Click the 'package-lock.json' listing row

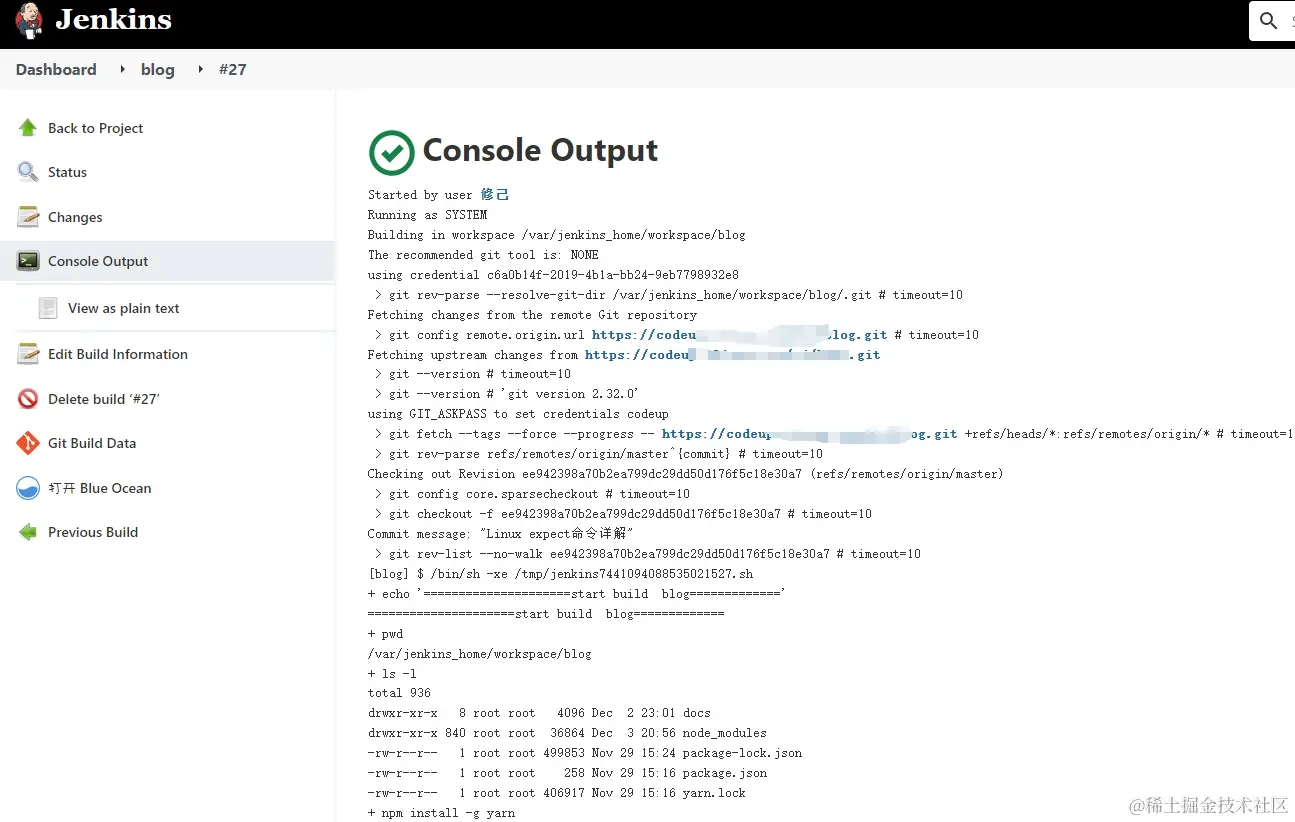coord(585,753)
